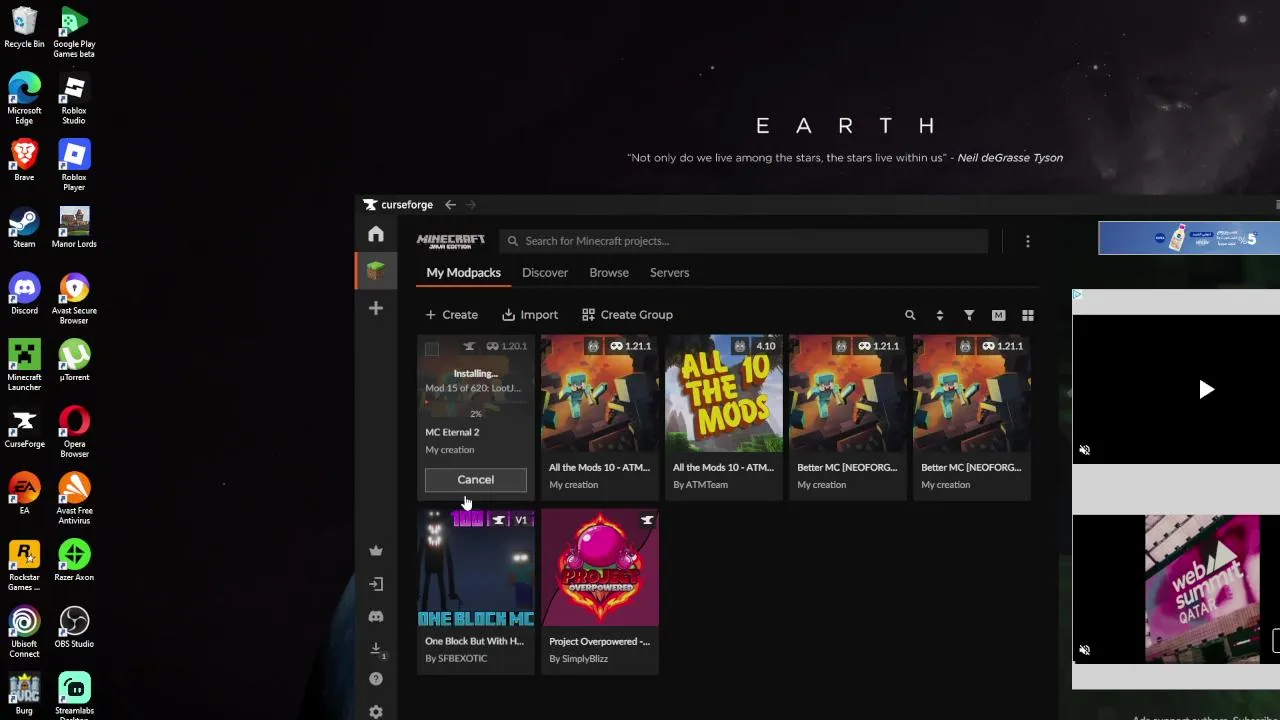Image resolution: width=1280 pixels, height=720 pixels.
Task: Add a new game with the sidebar plus
Action: pyautogui.click(x=376, y=308)
